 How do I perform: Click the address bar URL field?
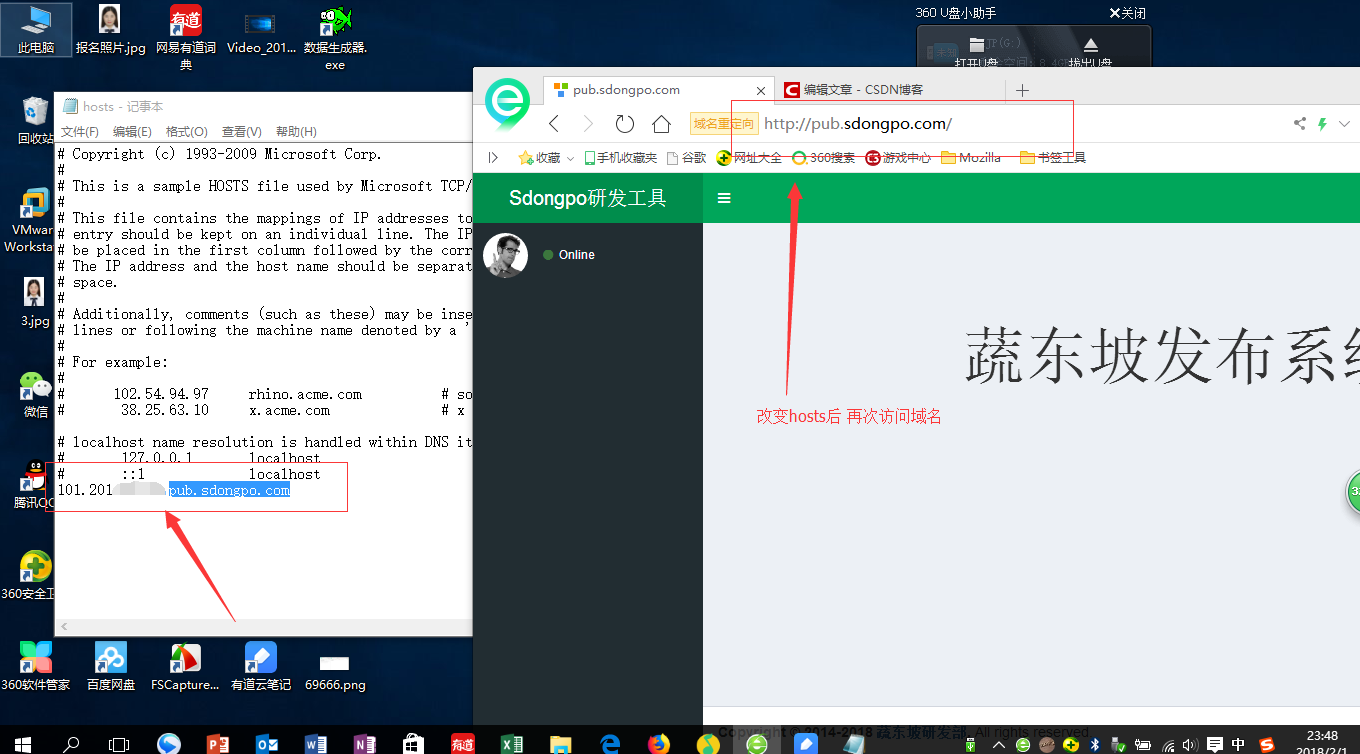coord(1020,124)
